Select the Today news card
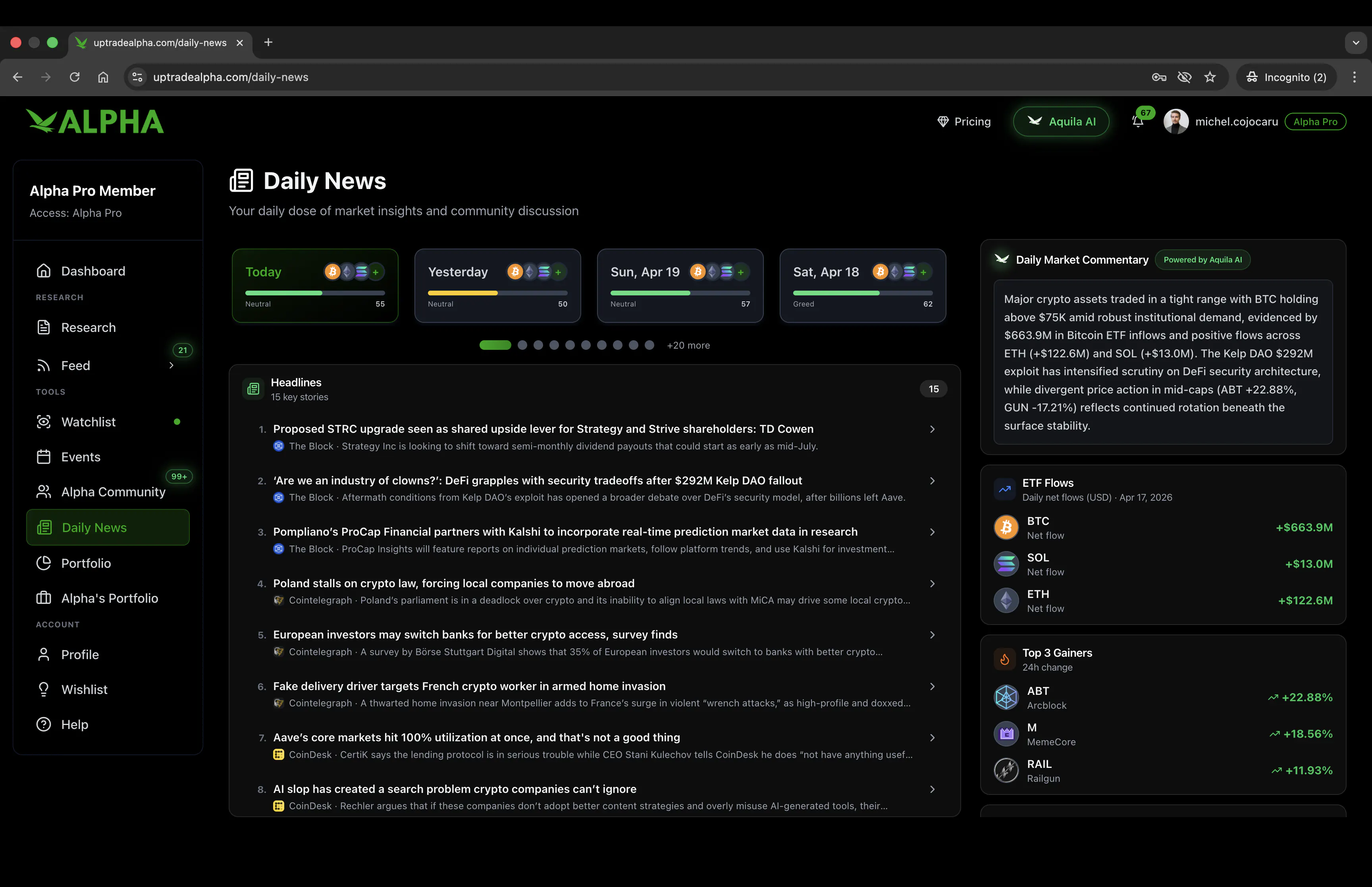Screen dimensions: 1372x887 pos(315,286)
